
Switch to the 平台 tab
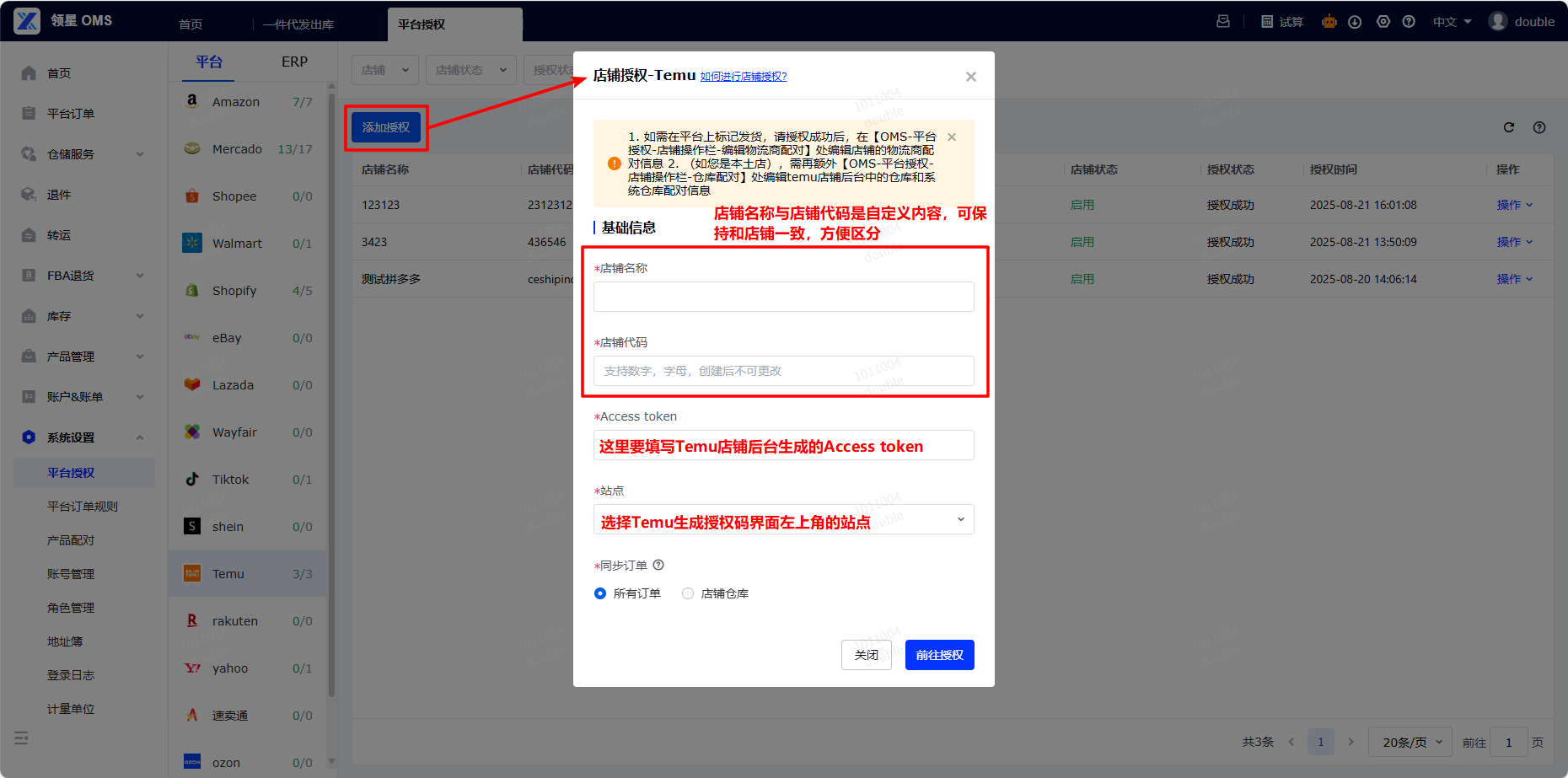208,62
